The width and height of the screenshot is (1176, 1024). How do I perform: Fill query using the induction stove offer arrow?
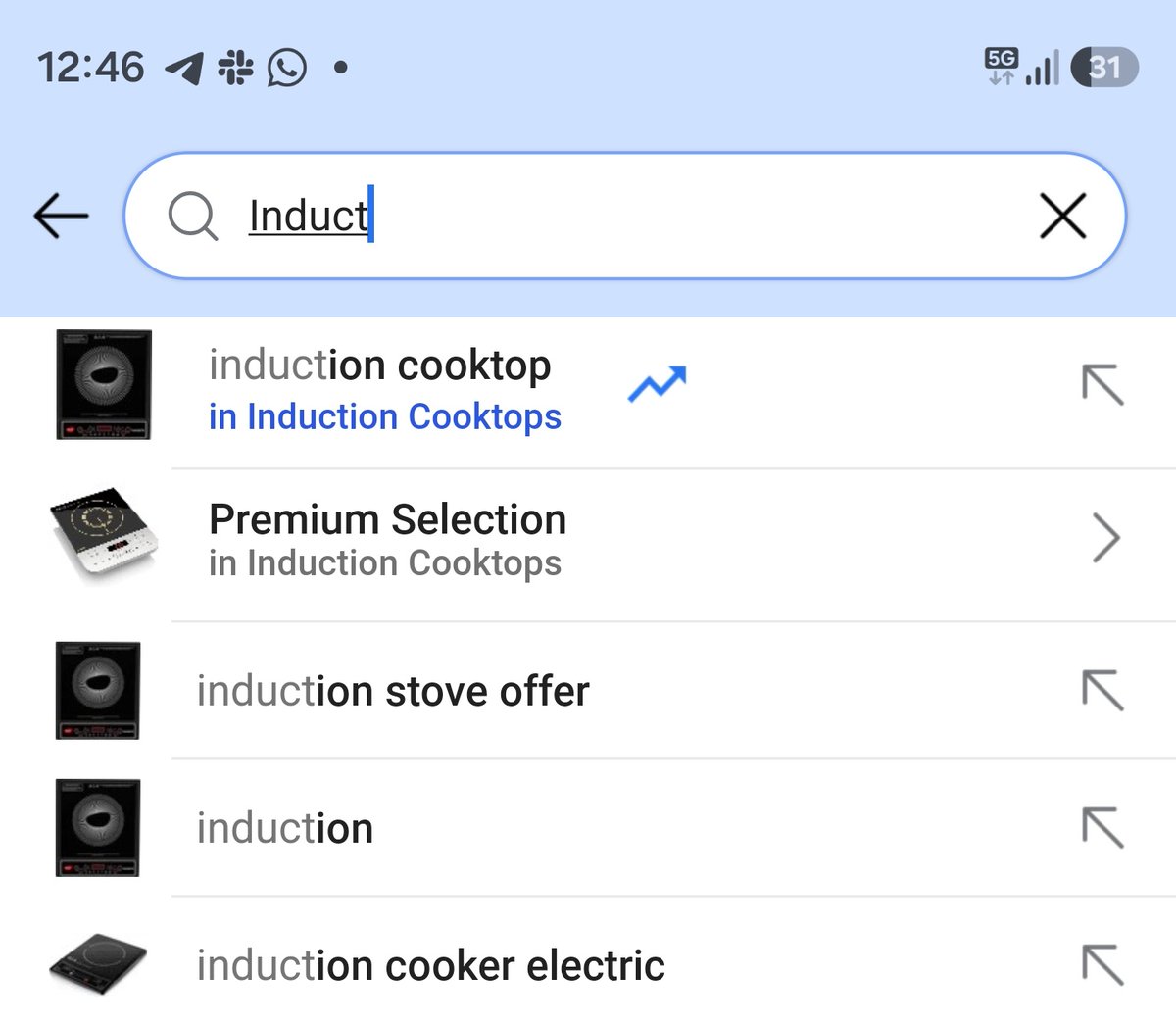1102,692
